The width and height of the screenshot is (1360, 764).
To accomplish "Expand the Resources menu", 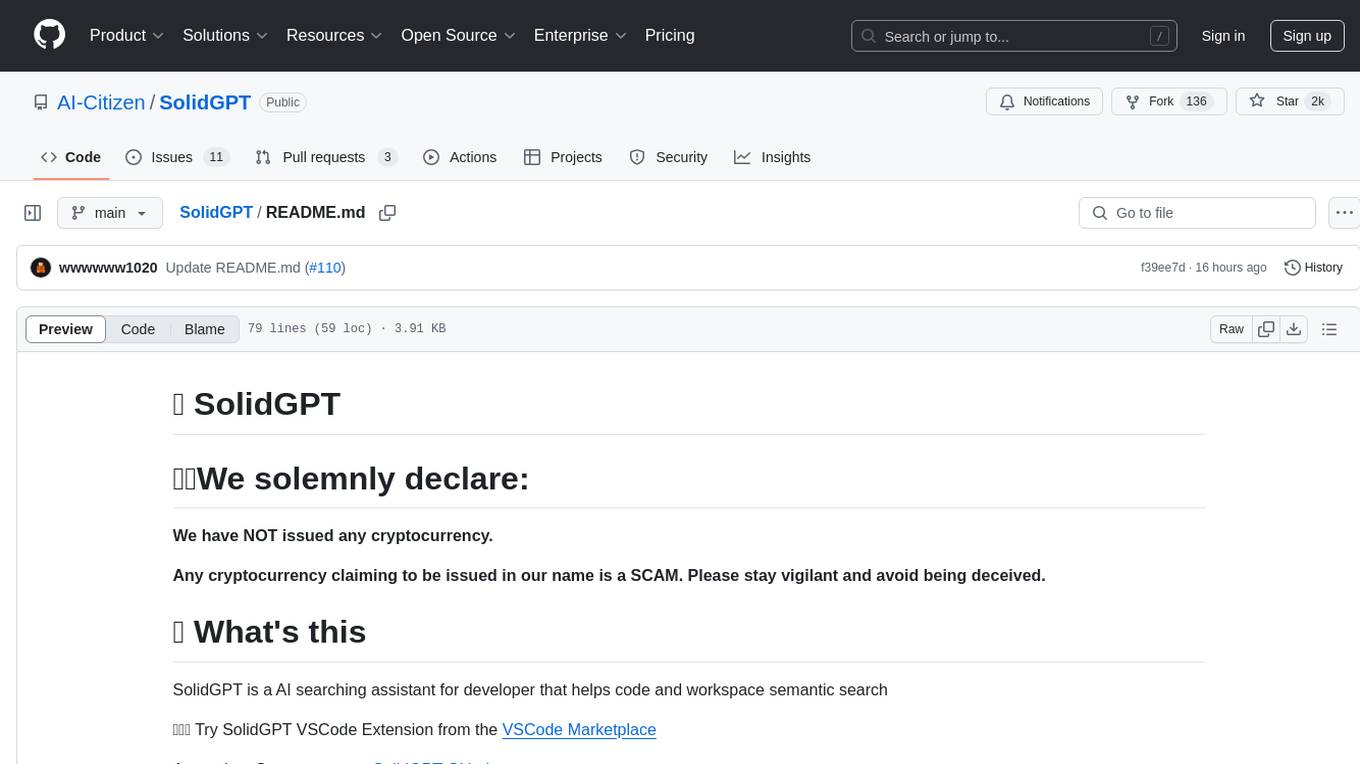I will (334, 35).
